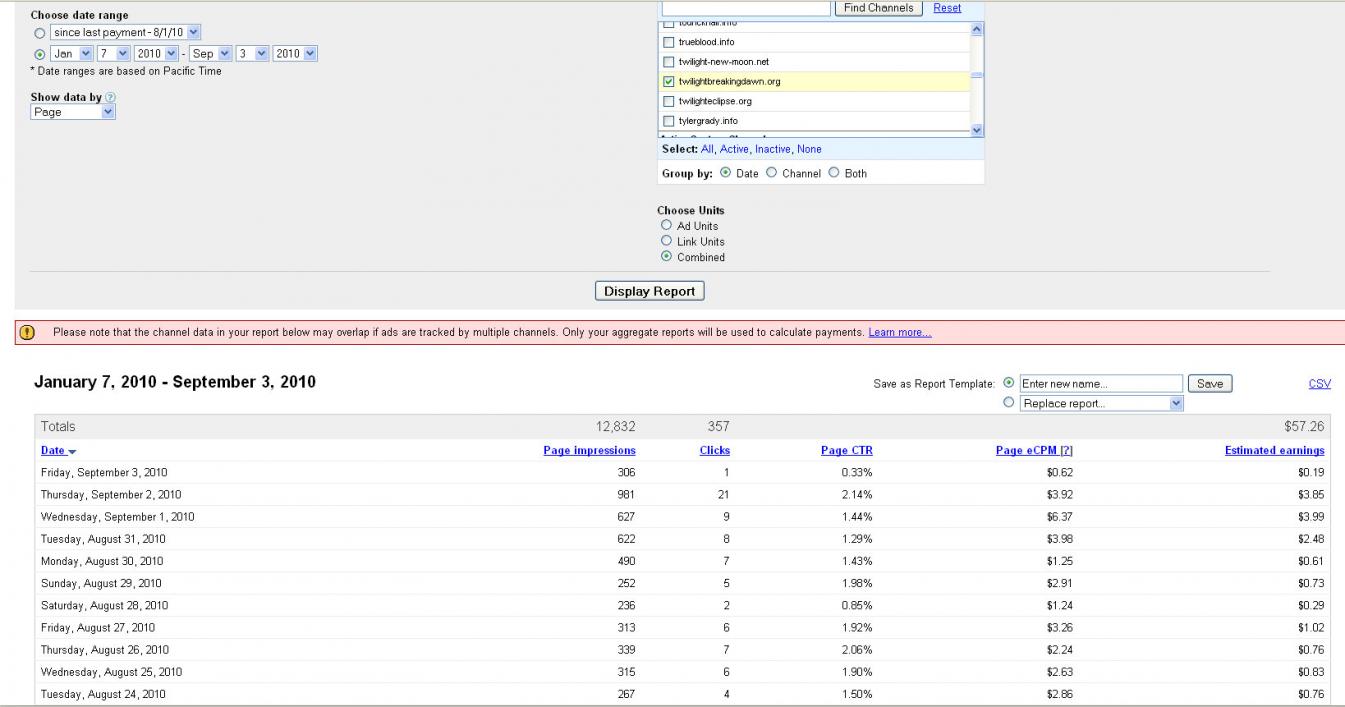Choose Ad Units radio option
The height and width of the screenshot is (707, 1345).
click(667, 226)
